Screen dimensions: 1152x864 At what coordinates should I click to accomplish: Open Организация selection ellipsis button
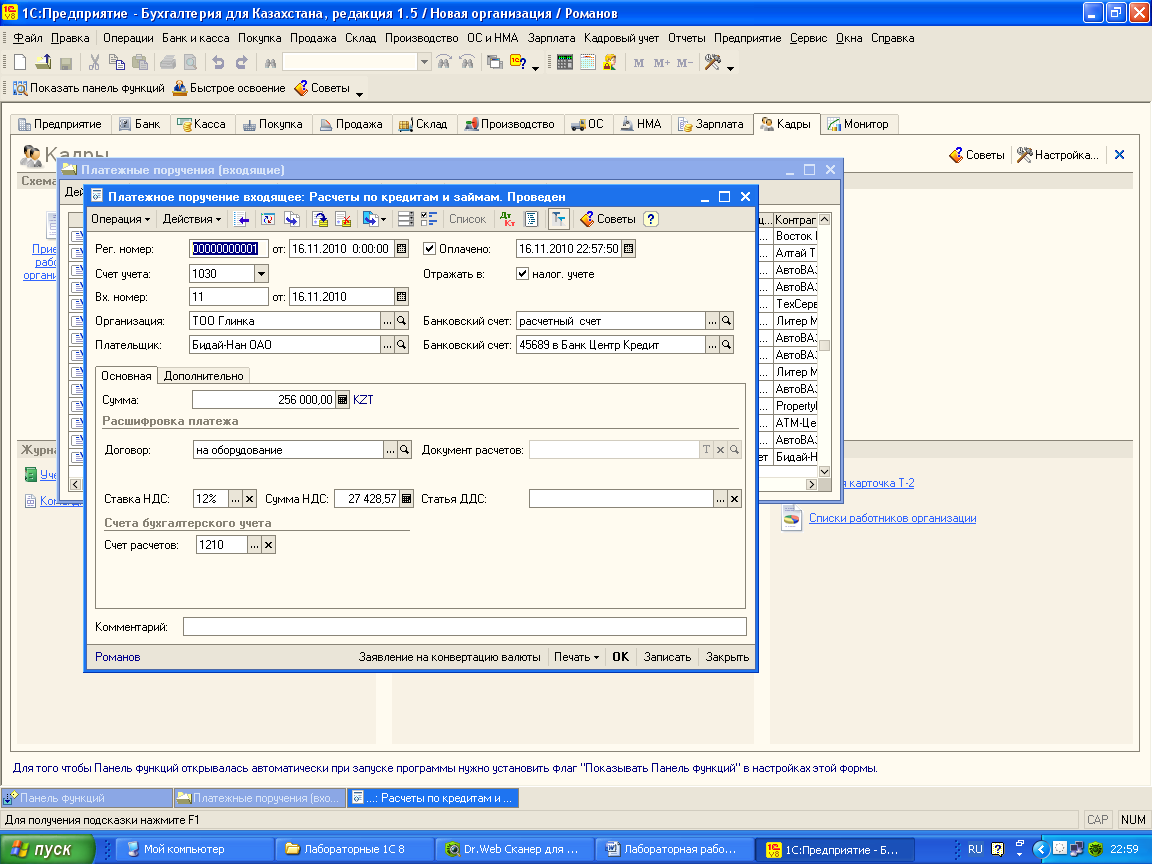point(387,321)
